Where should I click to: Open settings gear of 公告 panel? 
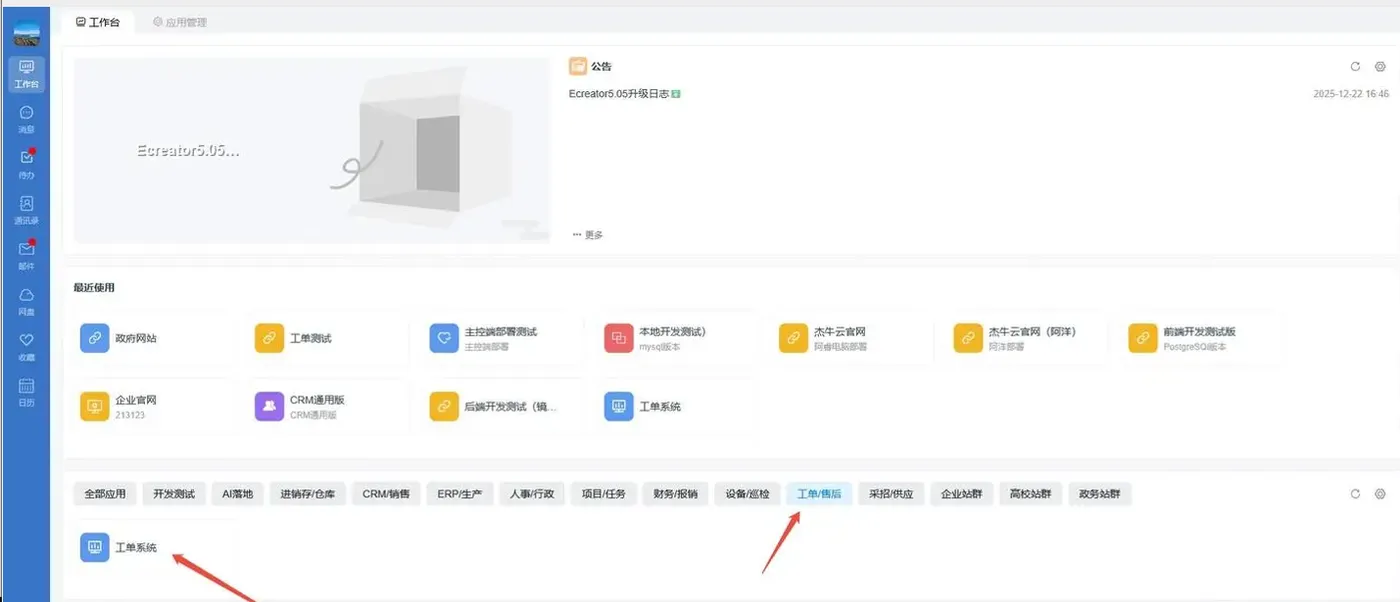[x=1380, y=67]
